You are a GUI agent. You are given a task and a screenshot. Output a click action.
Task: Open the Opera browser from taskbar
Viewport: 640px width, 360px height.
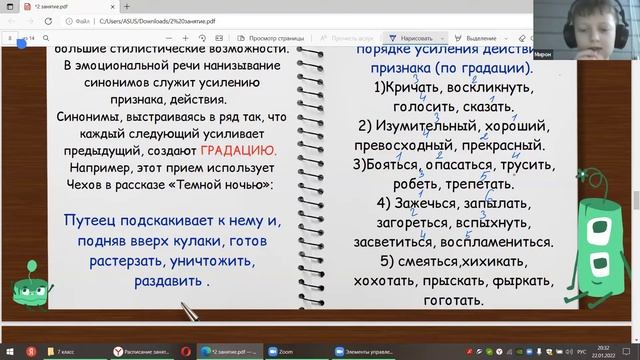point(186,351)
